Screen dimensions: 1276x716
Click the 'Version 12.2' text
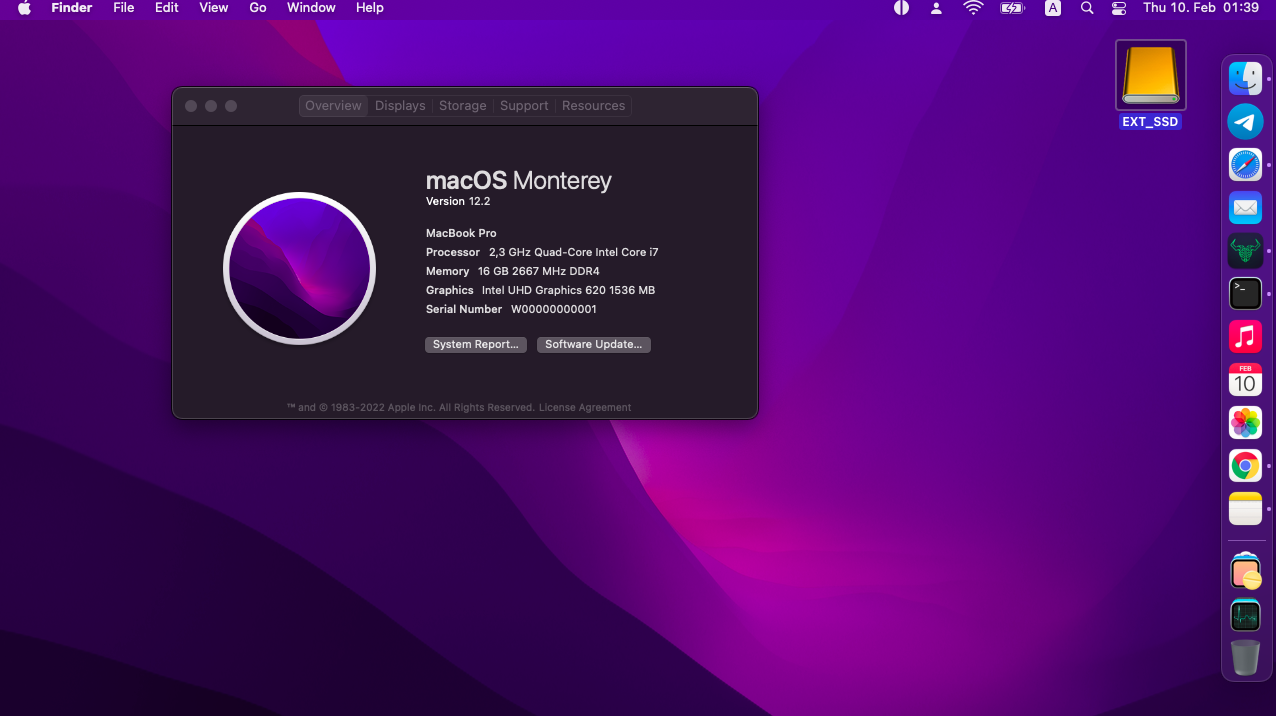click(458, 202)
